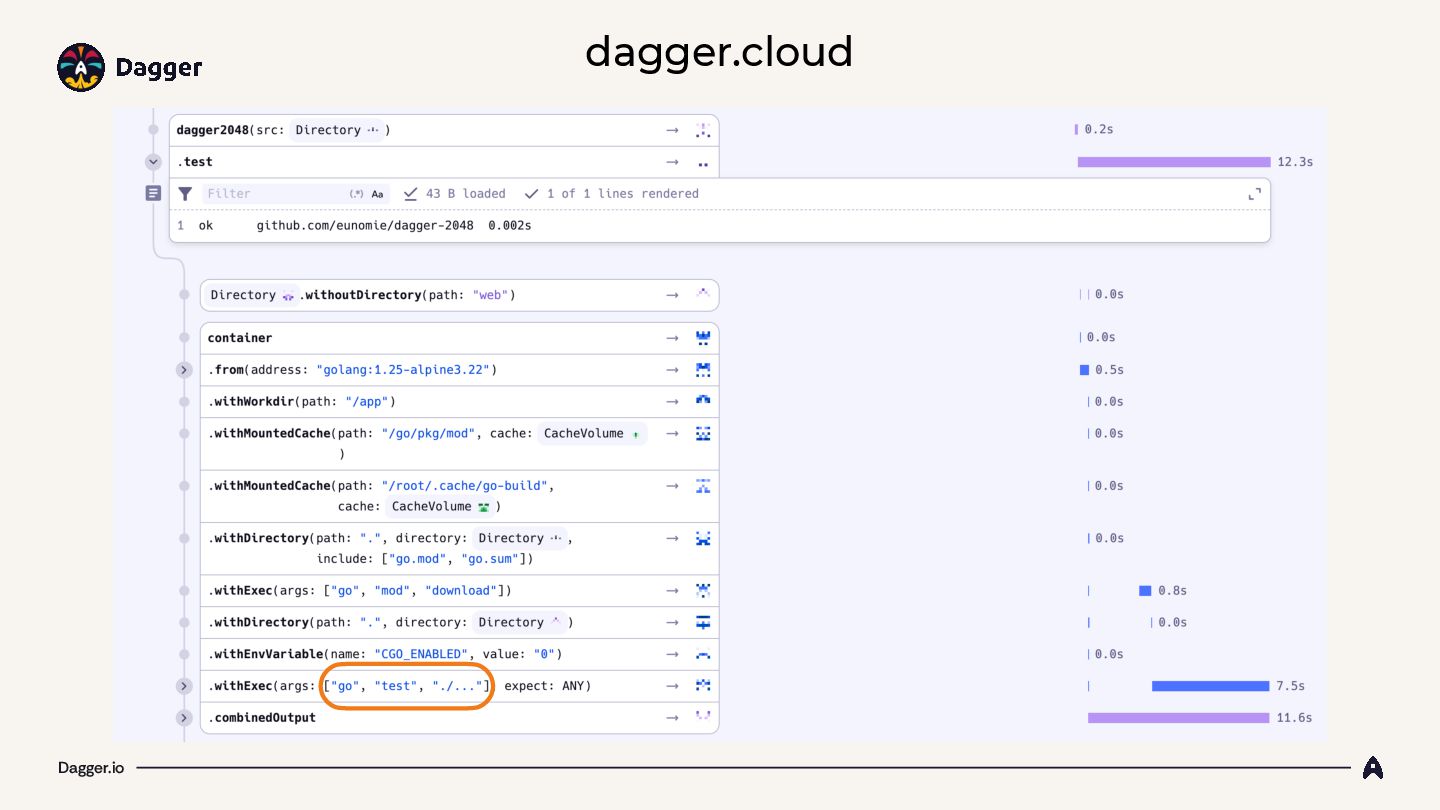Click the 12.3s .test duration bar

click(1174, 162)
